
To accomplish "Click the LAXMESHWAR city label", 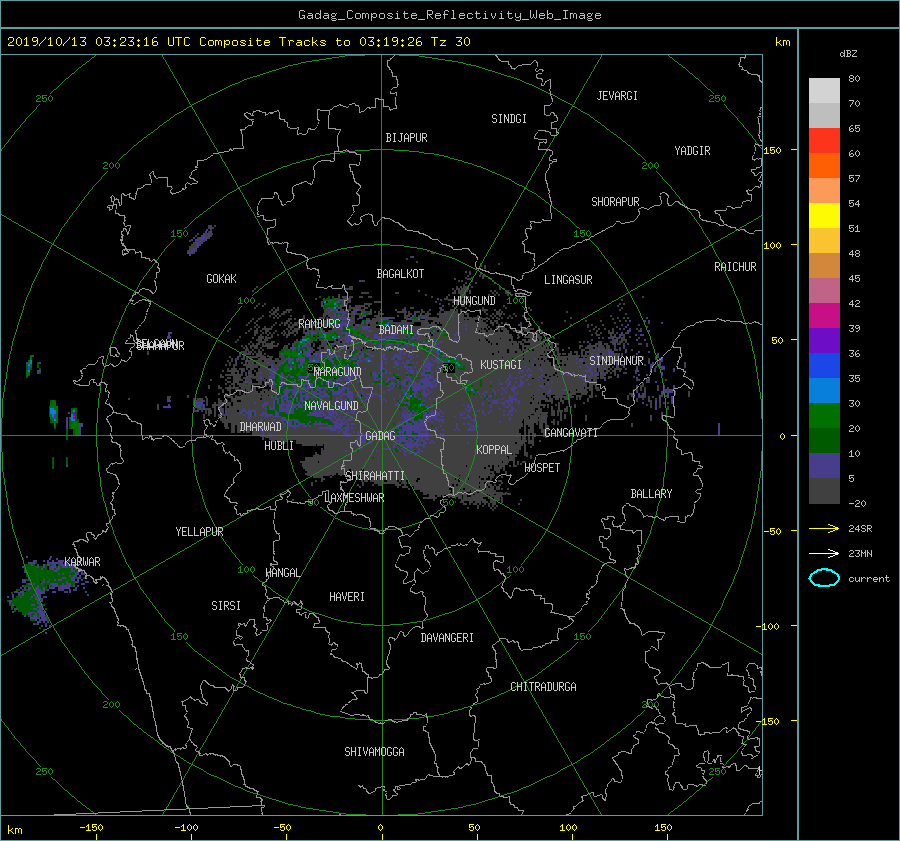I will (x=354, y=498).
